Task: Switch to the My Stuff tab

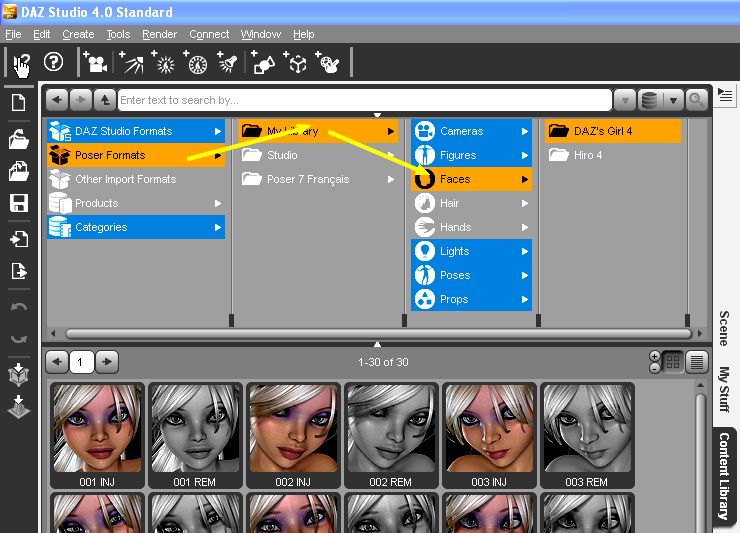Action: 724,389
